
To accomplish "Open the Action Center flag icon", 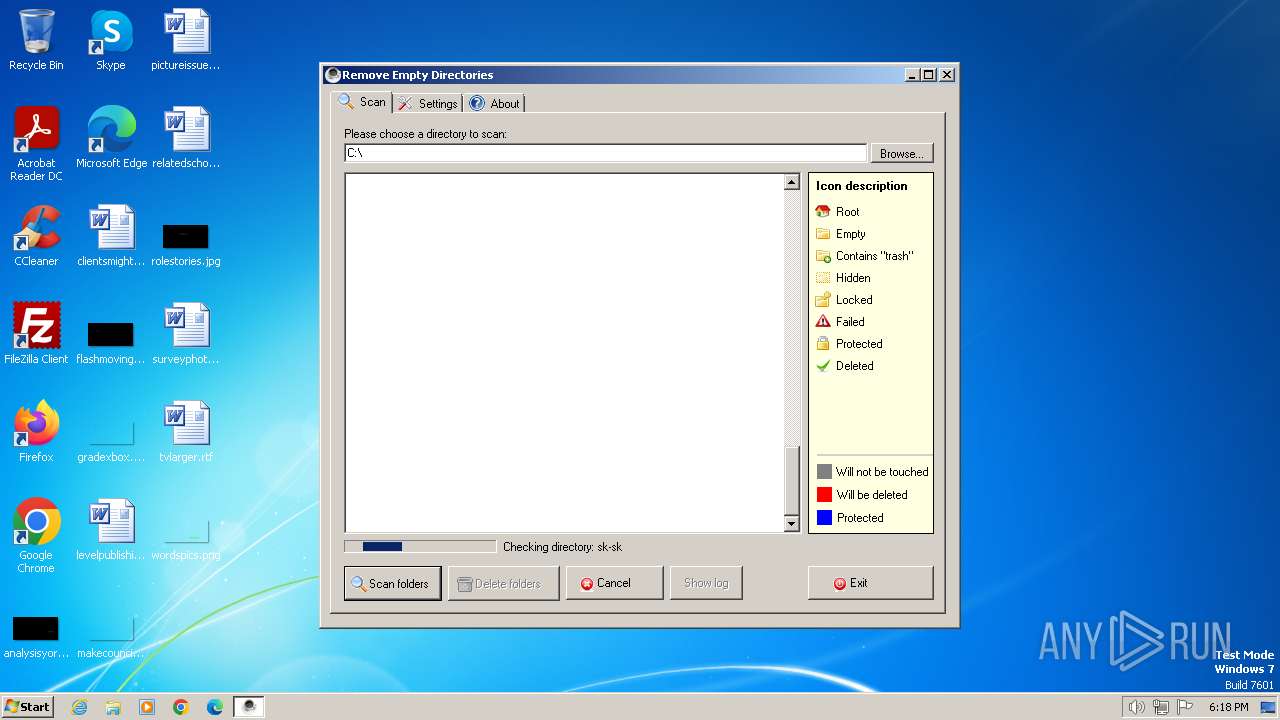I will click(1185, 707).
